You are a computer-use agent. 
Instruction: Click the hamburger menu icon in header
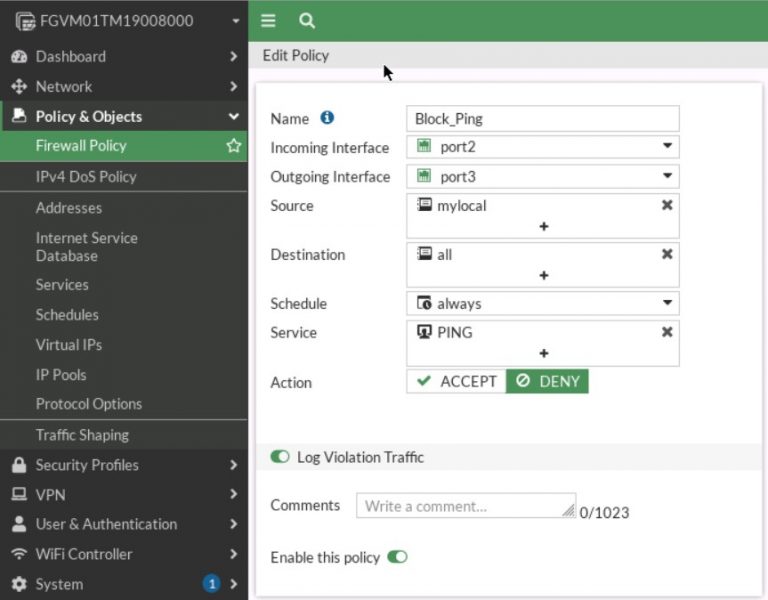click(x=268, y=20)
